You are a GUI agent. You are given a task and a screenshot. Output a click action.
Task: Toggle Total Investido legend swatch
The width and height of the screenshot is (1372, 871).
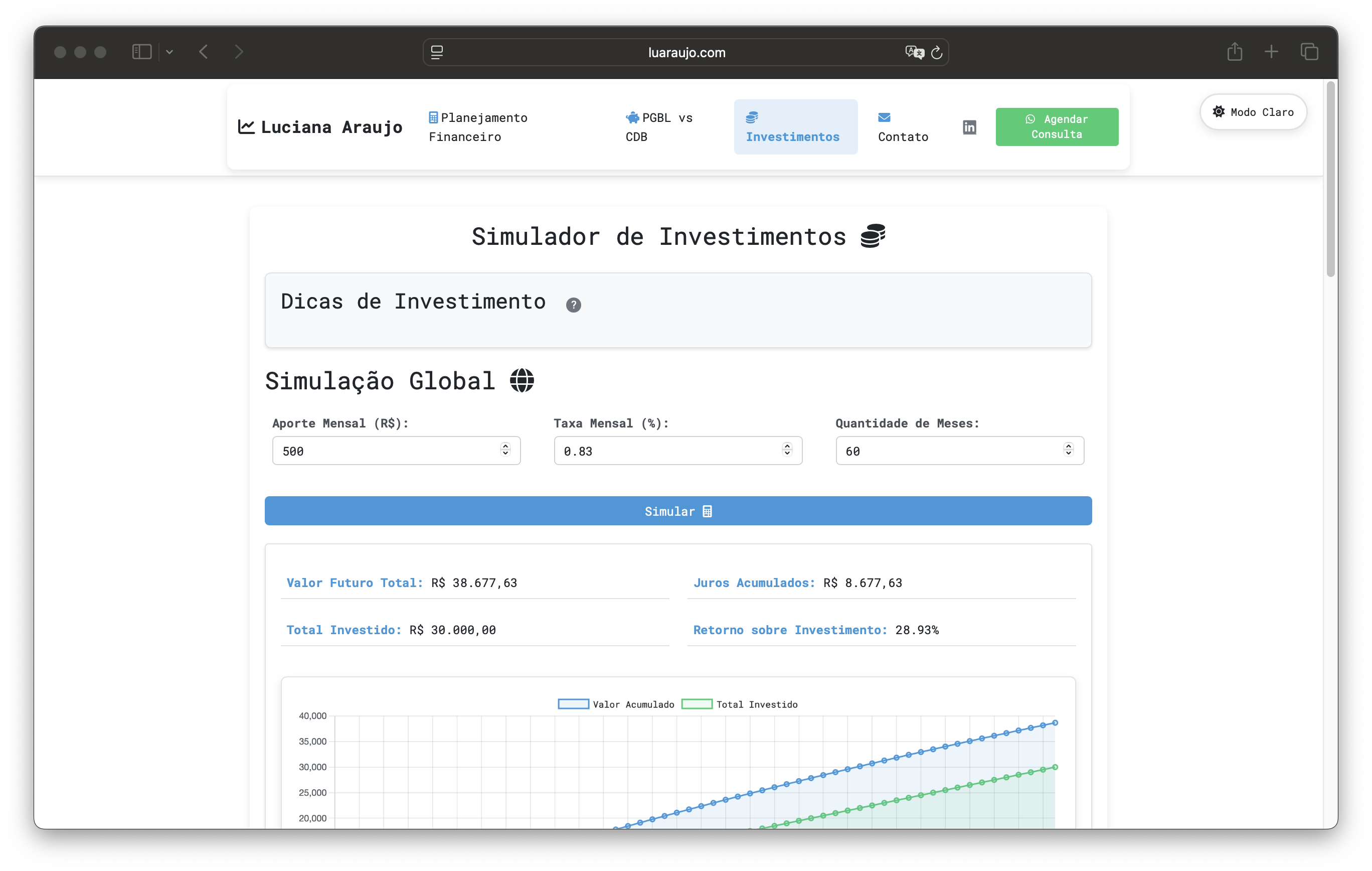(x=696, y=704)
